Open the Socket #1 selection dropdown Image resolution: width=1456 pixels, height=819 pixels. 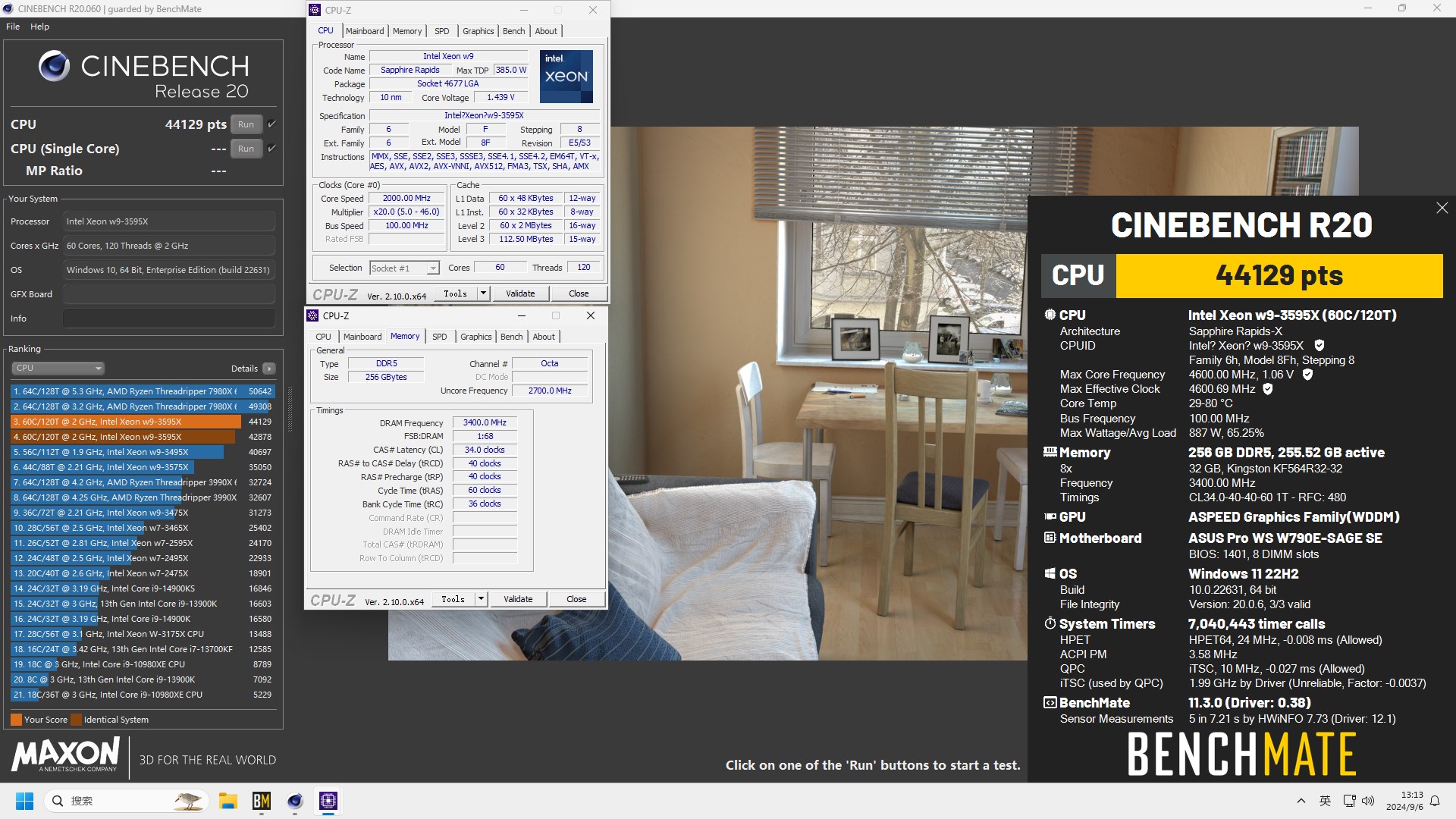(404, 268)
